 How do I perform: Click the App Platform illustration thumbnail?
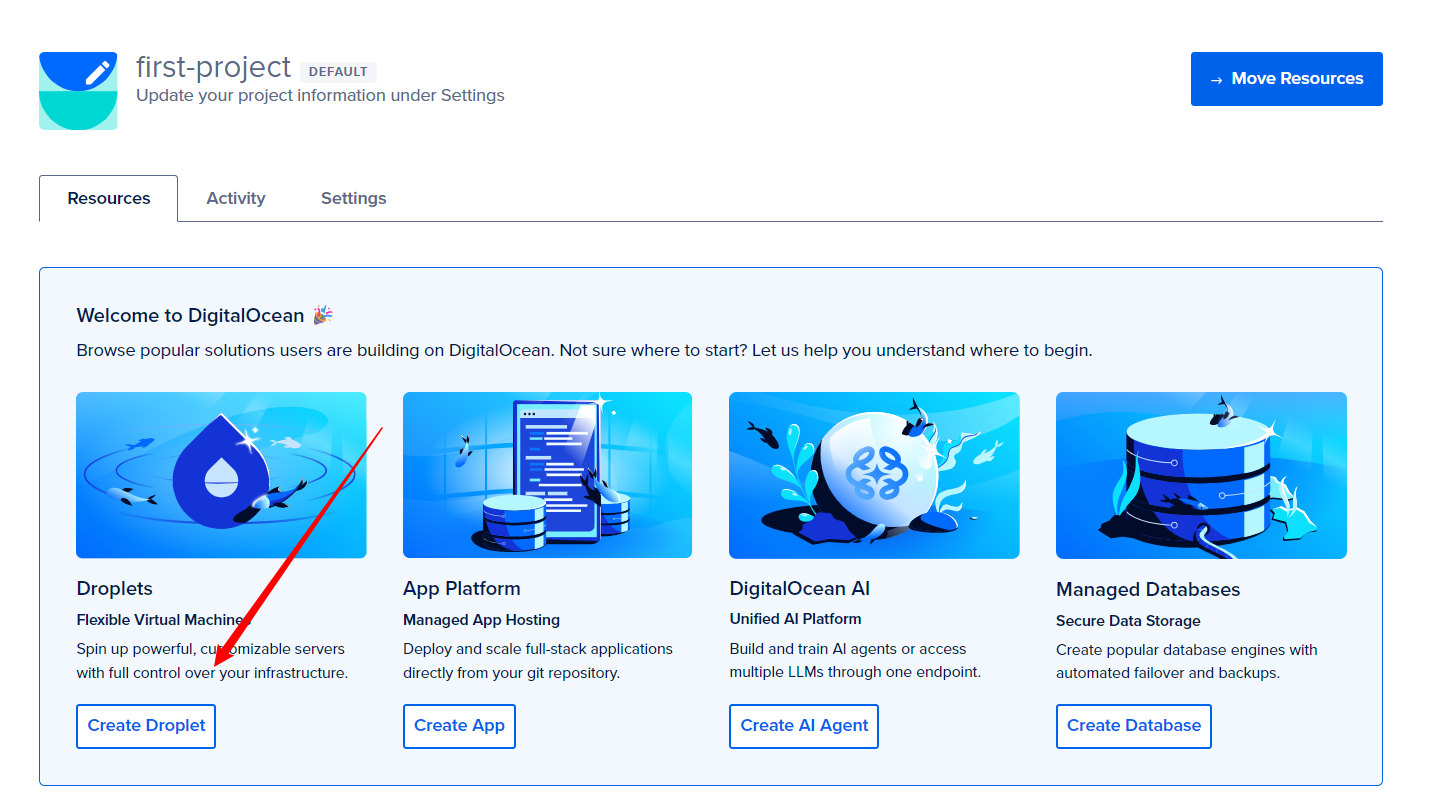pos(547,475)
